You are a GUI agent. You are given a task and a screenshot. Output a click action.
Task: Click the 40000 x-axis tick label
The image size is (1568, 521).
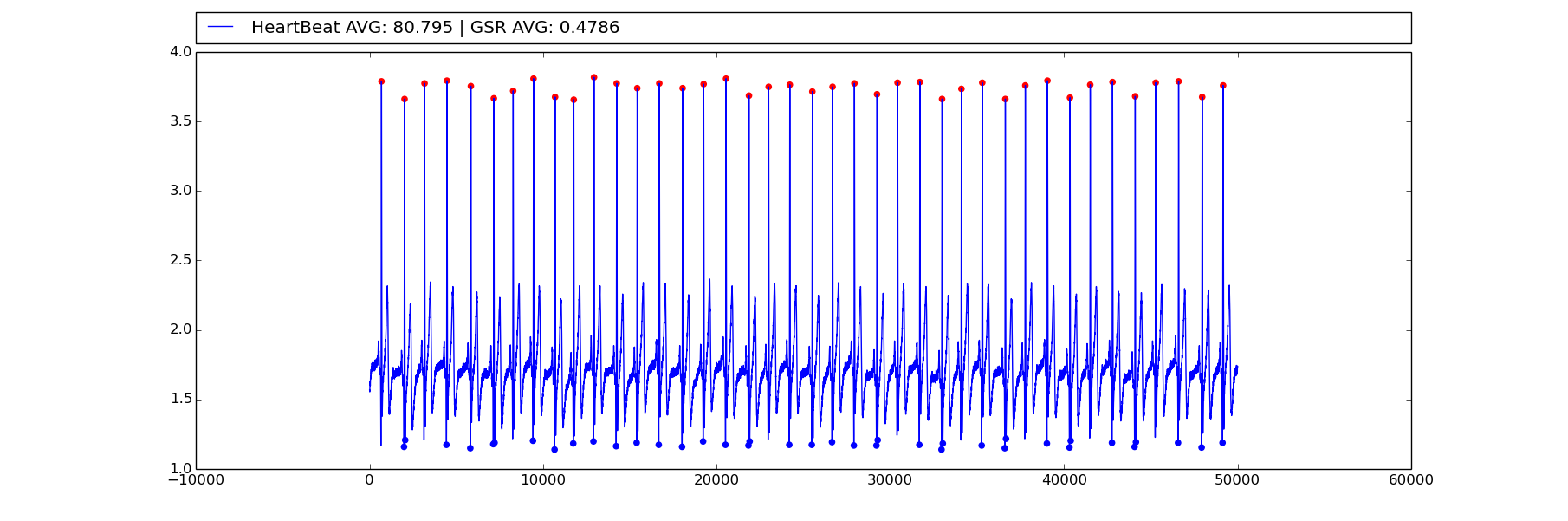coord(1064,481)
